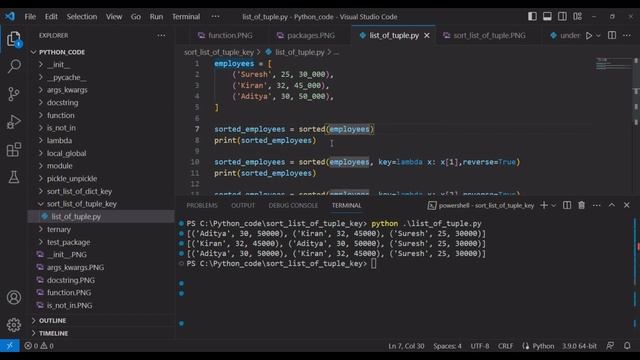
Task: Switch to the OUTPUT panel tab
Action: (243, 205)
